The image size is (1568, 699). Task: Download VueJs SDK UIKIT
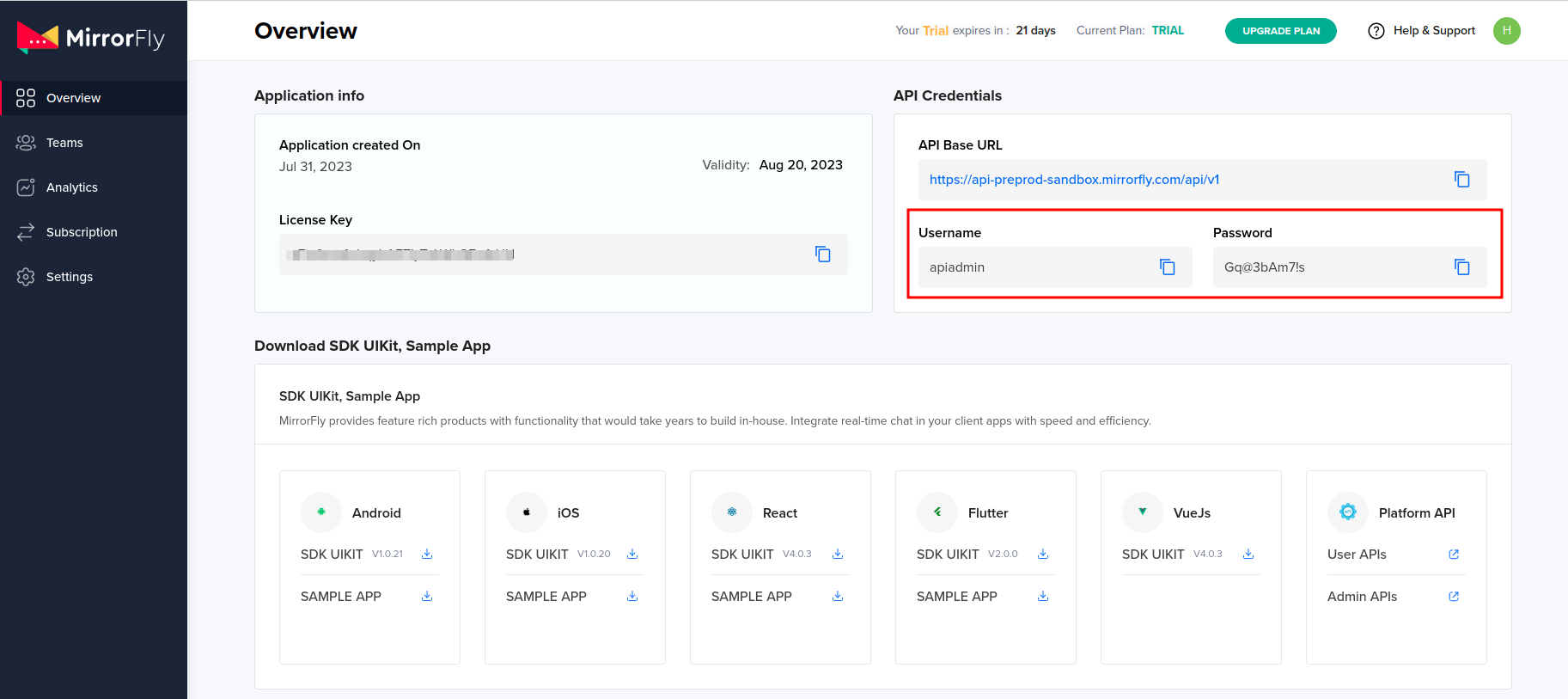1248,554
